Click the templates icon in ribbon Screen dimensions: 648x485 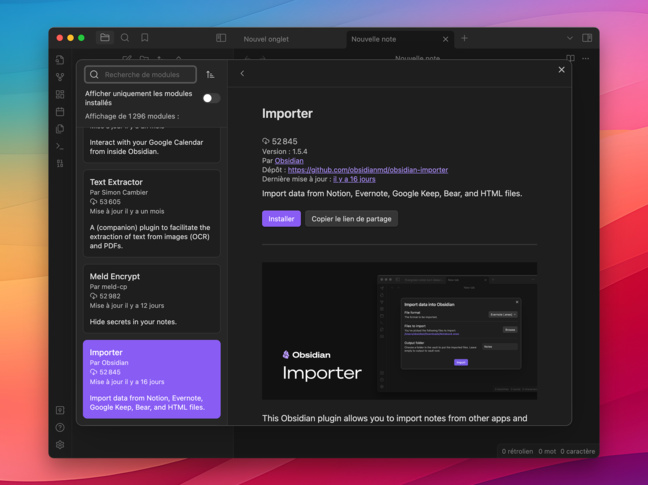[x=60, y=129]
